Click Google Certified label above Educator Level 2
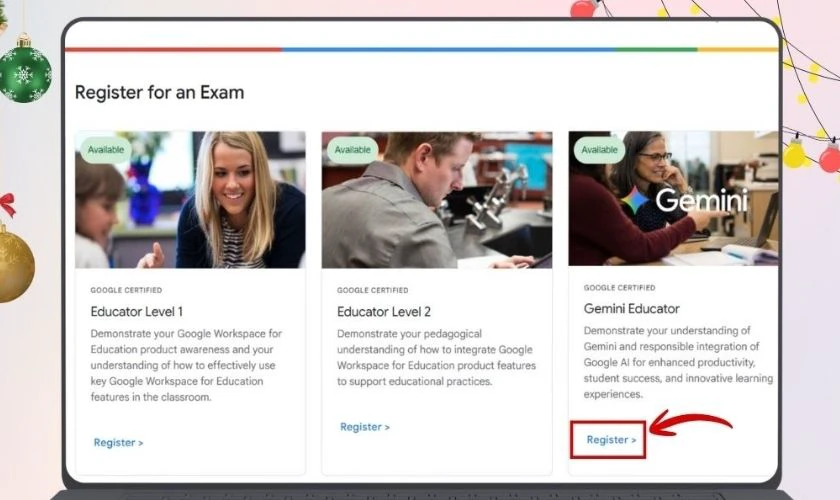 click(372, 290)
